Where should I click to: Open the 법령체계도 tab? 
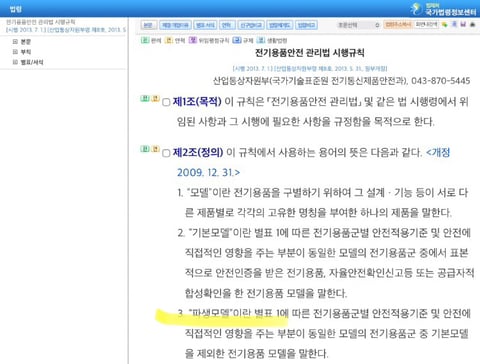(280, 25)
